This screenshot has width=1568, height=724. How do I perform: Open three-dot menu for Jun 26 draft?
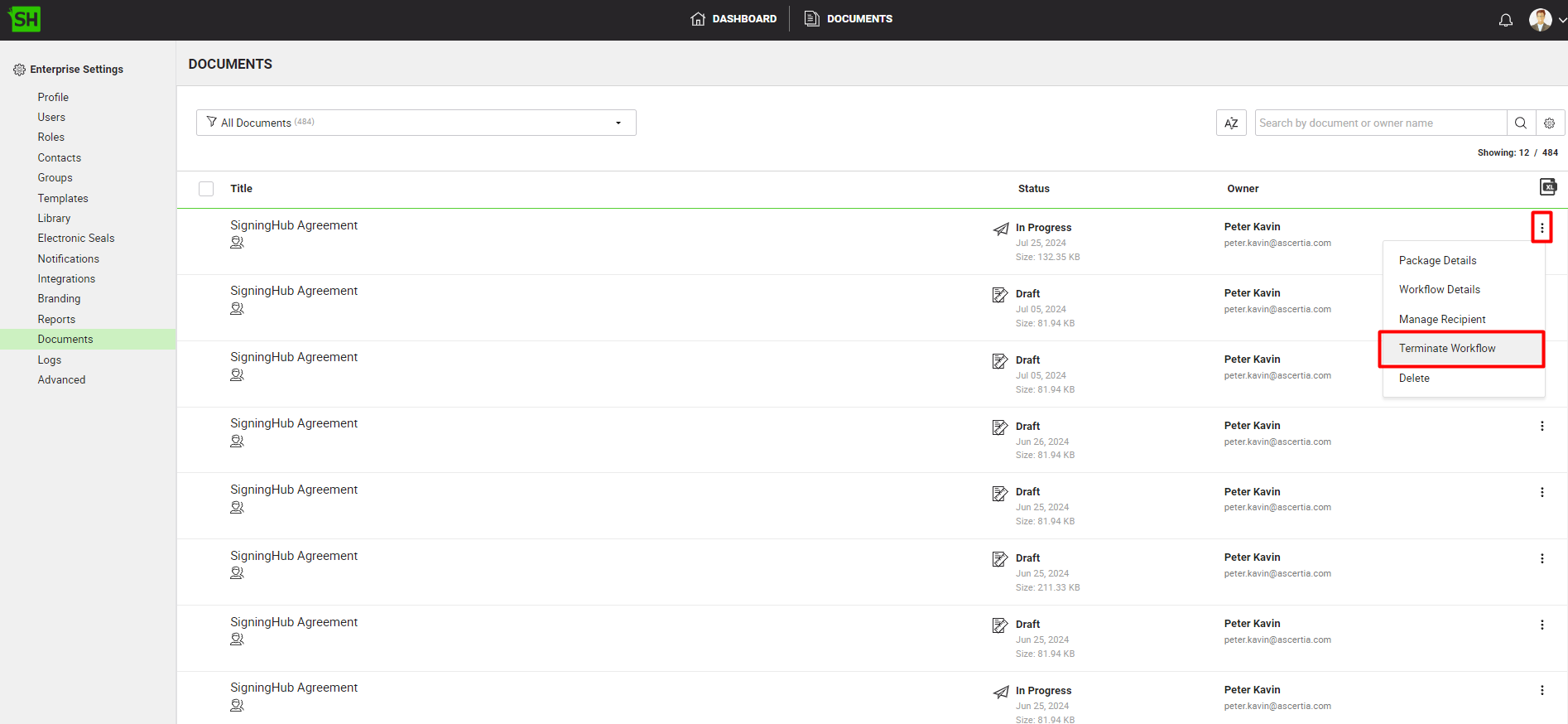pyautogui.click(x=1541, y=427)
